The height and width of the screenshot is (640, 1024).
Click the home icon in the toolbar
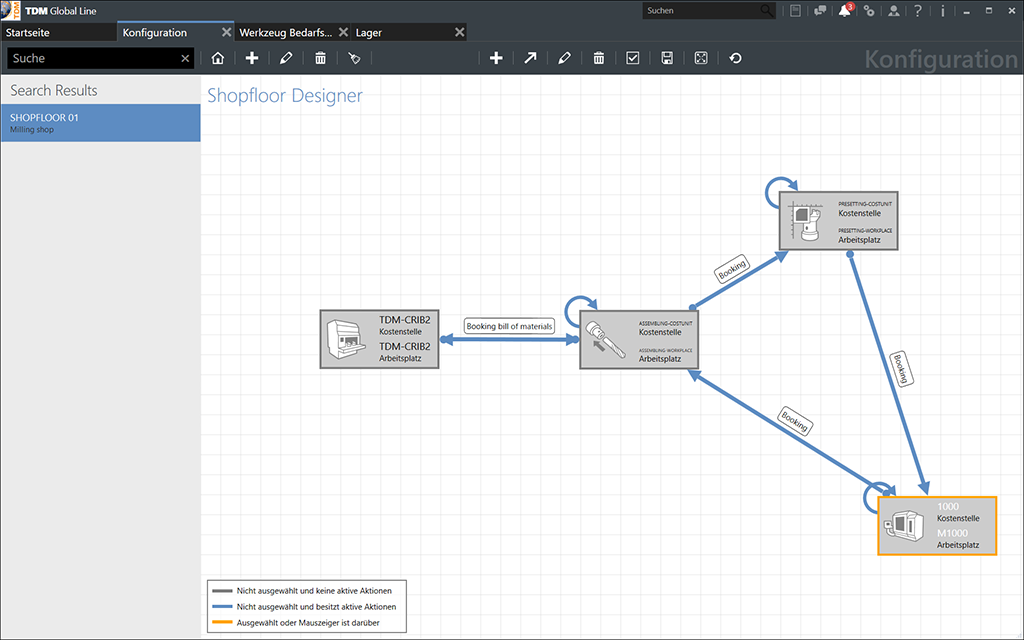pyautogui.click(x=217, y=58)
